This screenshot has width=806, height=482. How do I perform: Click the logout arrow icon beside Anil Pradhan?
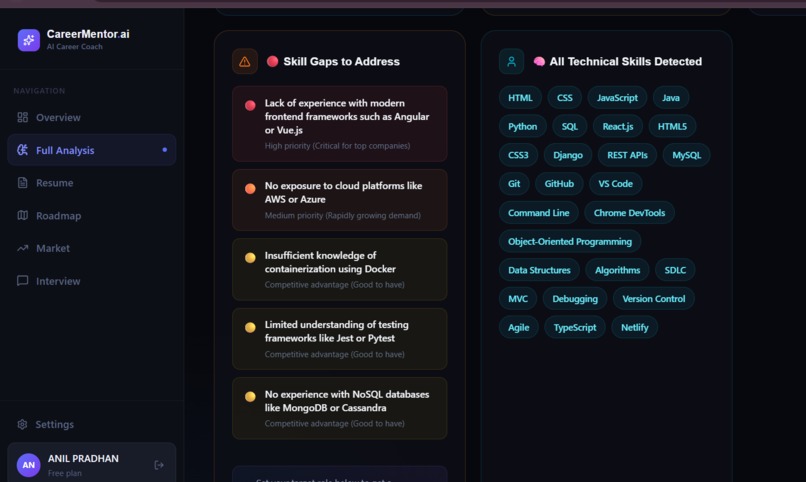coord(159,465)
